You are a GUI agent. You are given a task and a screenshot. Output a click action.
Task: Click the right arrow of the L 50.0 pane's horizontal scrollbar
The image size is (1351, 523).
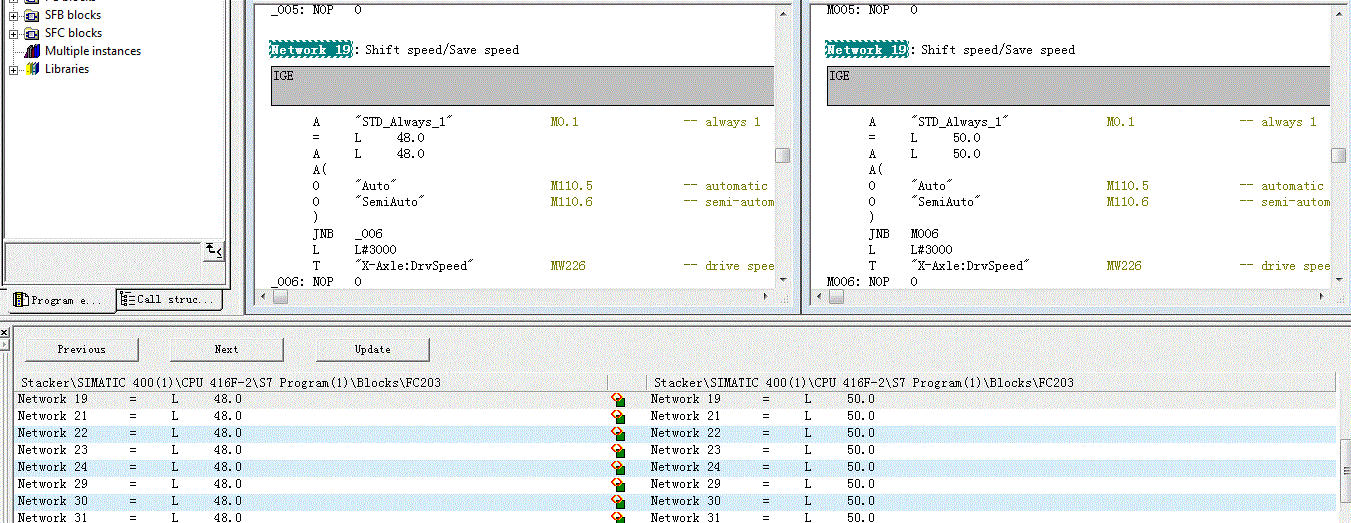coord(1323,297)
